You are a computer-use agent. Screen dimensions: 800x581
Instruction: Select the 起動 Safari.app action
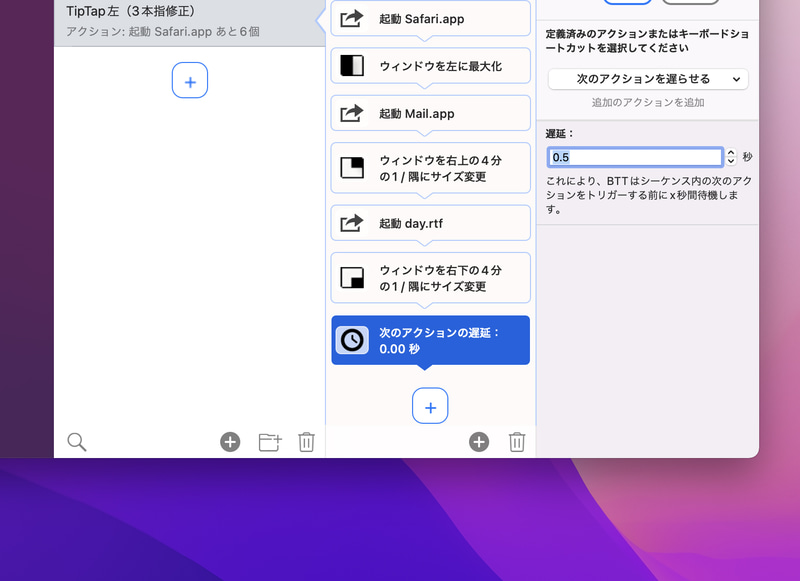click(431, 18)
